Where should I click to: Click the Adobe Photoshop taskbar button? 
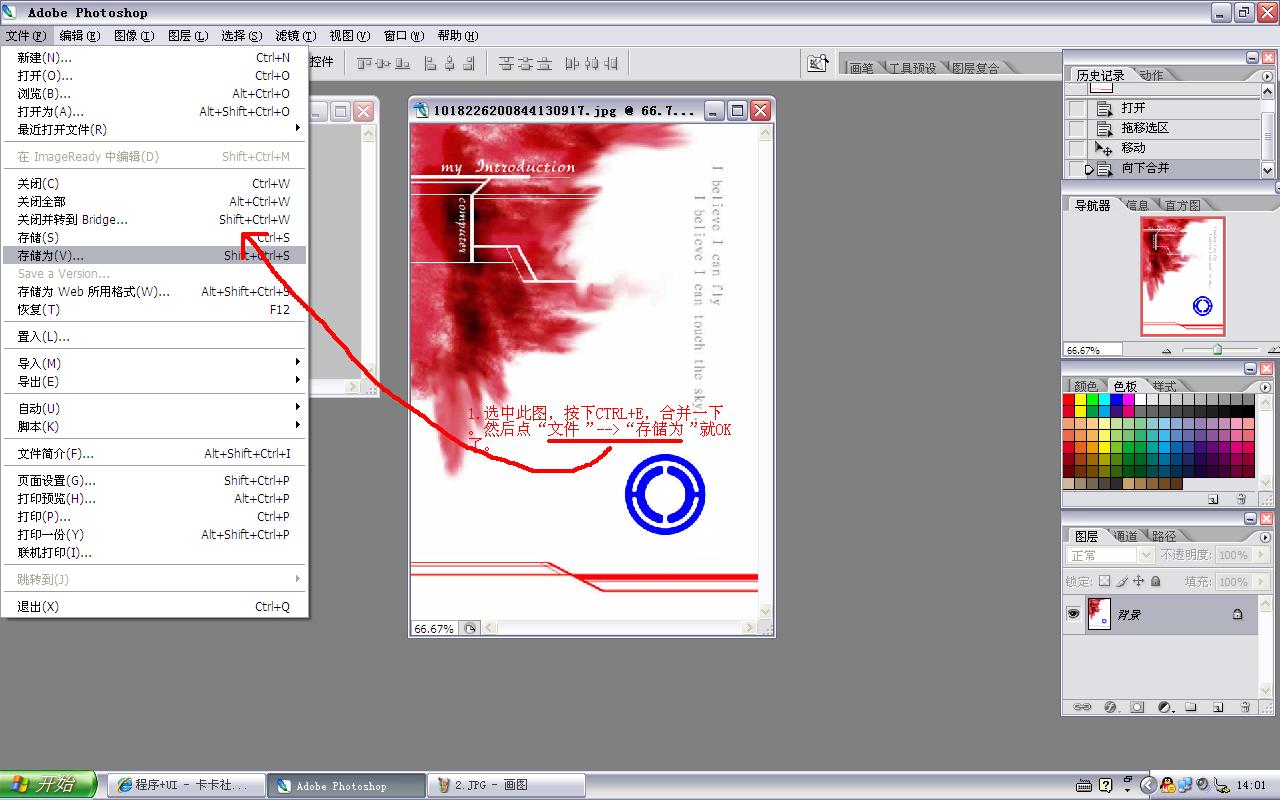point(347,785)
